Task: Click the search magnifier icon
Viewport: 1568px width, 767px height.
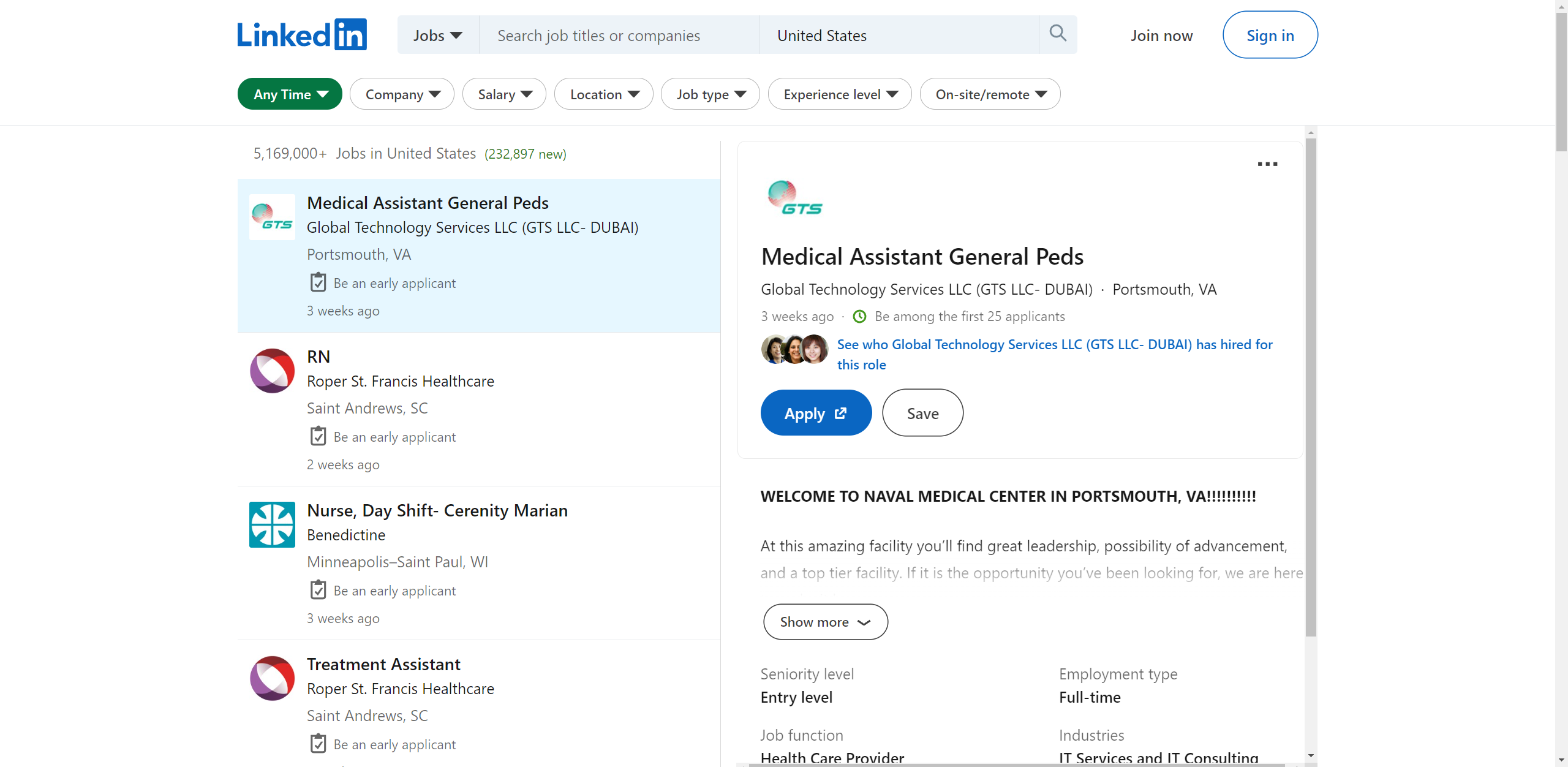Action: pyautogui.click(x=1057, y=34)
